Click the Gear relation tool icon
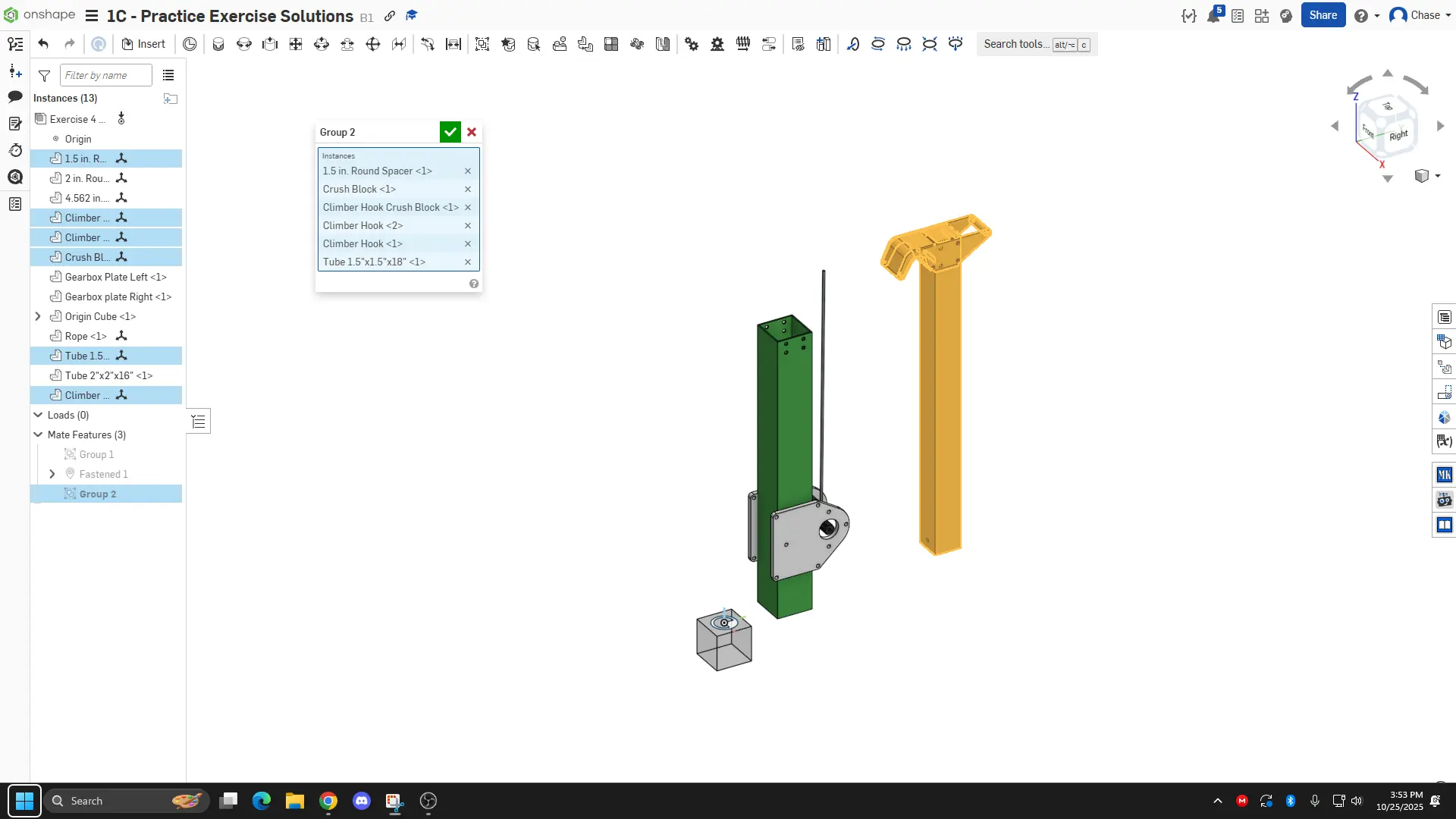 point(692,44)
